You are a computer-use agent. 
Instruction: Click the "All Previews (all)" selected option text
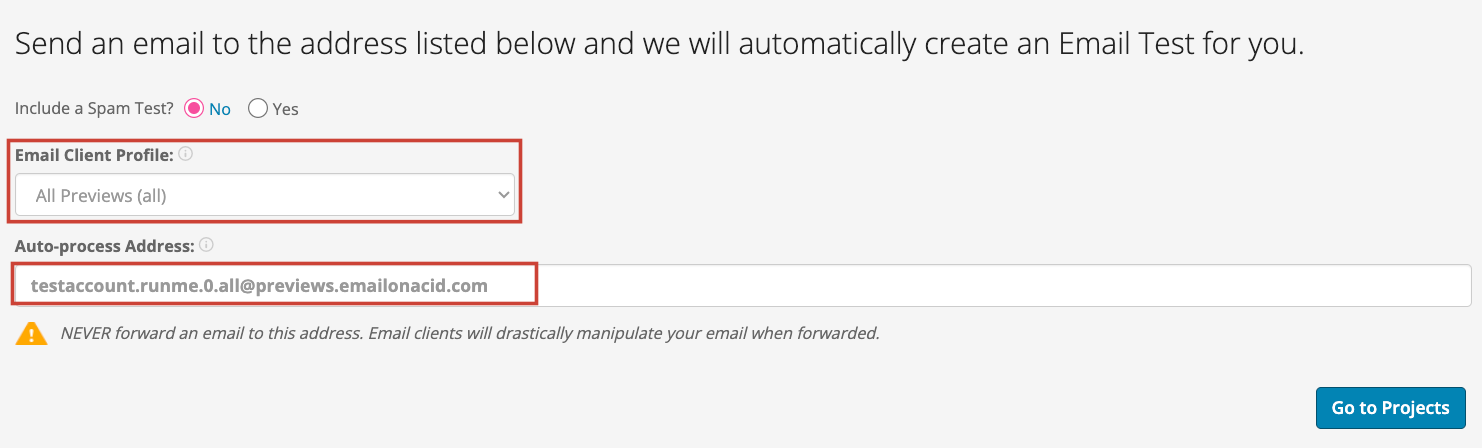click(x=101, y=196)
